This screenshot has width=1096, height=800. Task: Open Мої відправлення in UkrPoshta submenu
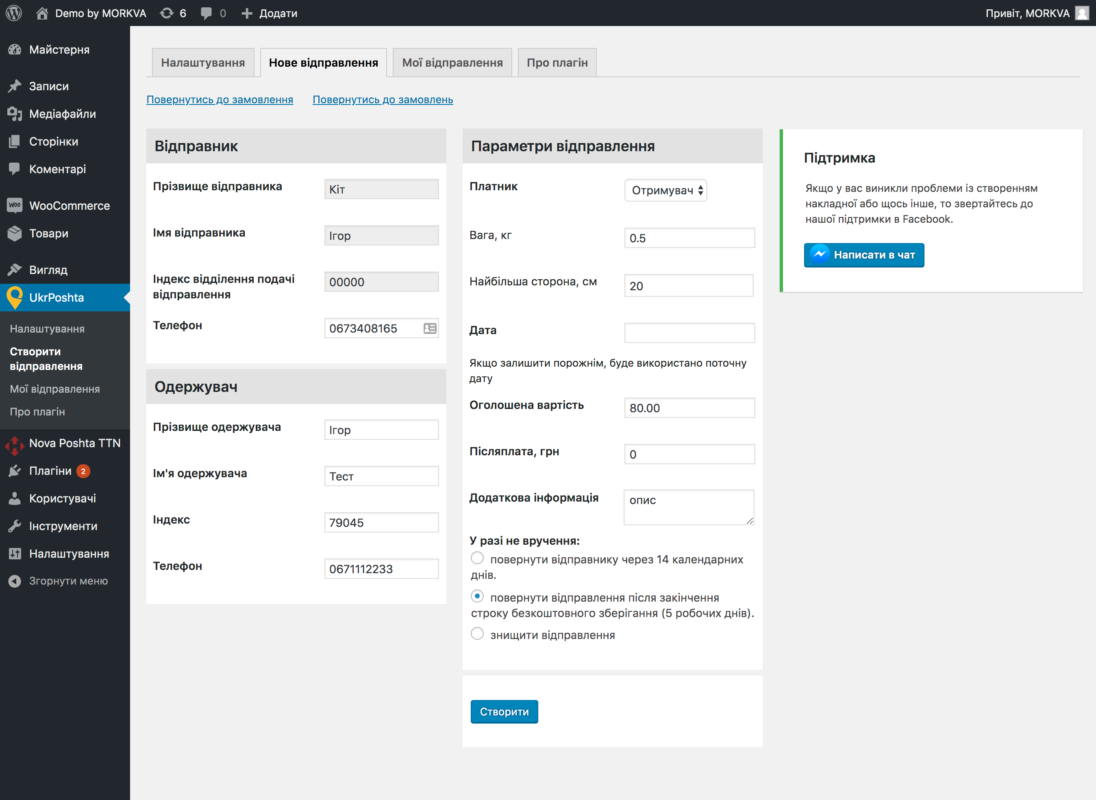point(55,388)
